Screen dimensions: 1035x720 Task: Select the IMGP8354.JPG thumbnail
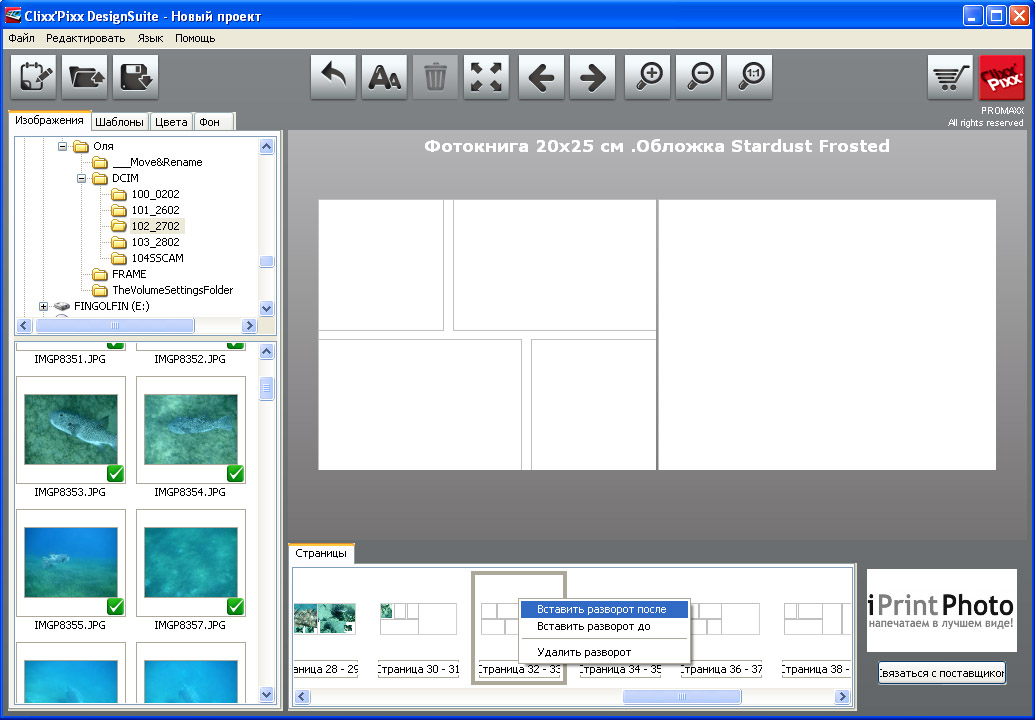[x=191, y=430]
